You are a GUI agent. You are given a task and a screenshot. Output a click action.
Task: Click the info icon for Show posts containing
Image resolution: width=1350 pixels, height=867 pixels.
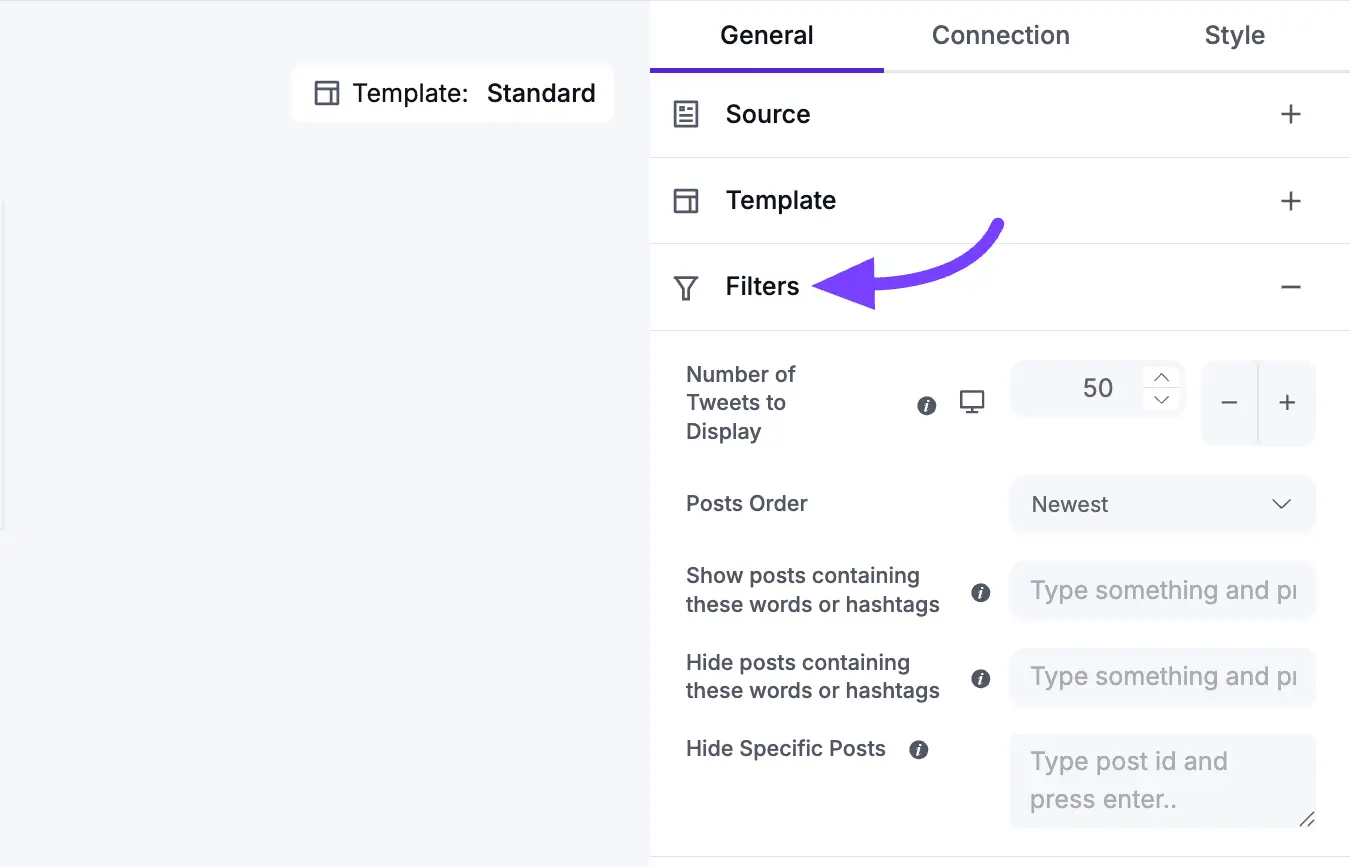pyautogui.click(x=980, y=592)
